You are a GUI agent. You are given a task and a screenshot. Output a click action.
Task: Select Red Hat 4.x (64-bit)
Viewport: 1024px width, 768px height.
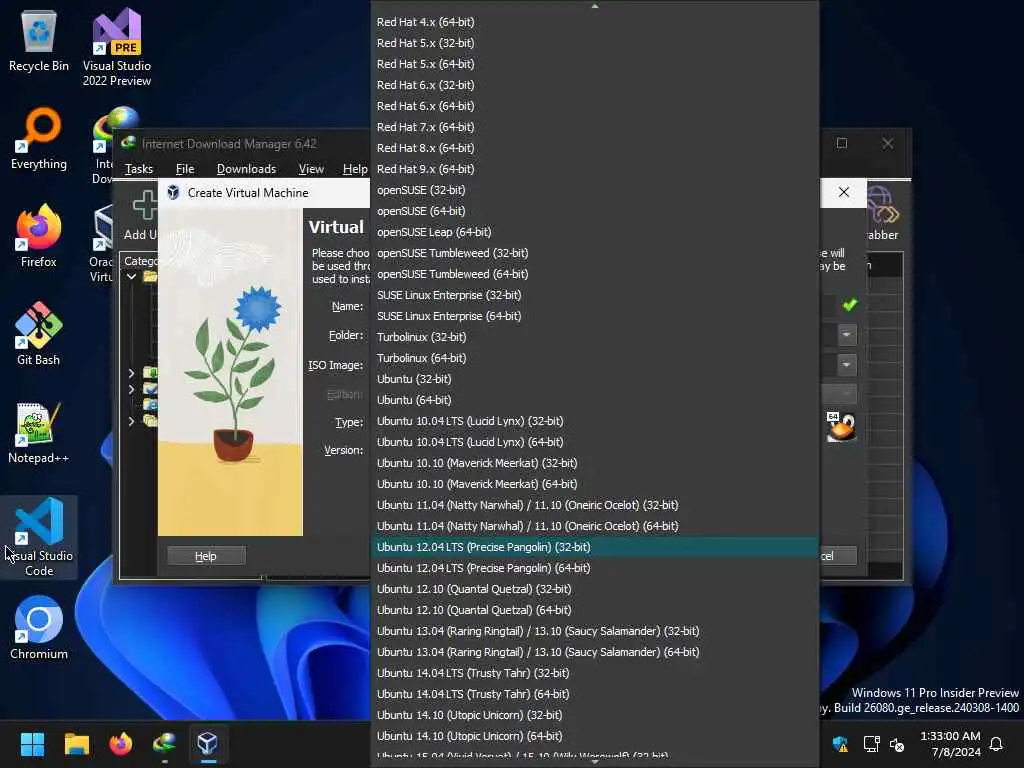(594, 22)
